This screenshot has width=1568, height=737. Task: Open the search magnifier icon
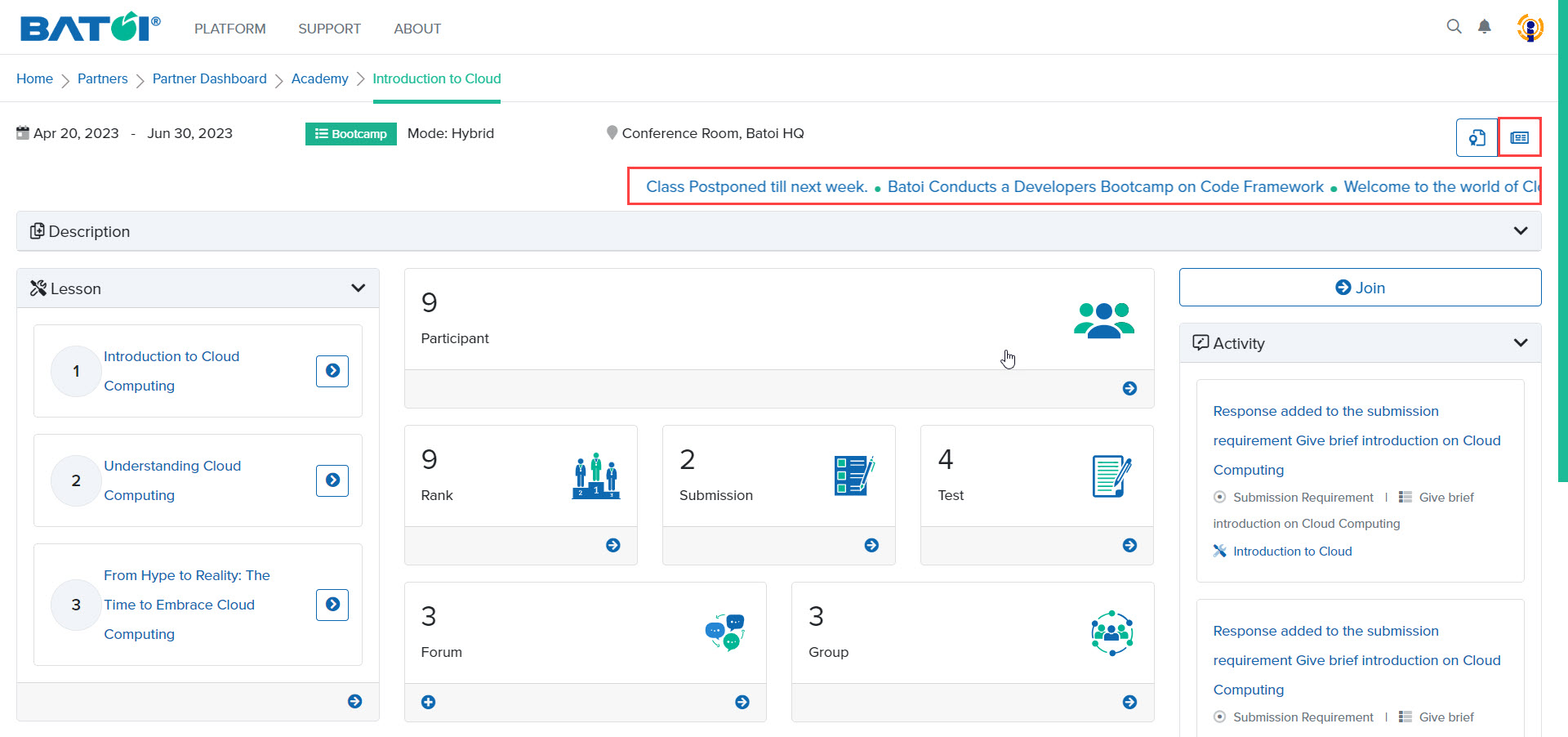1454,27
